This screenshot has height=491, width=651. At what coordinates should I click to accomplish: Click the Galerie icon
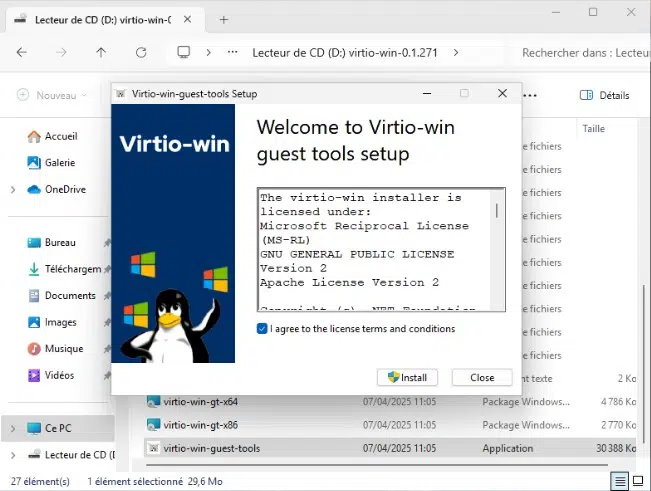click(x=34, y=163)
